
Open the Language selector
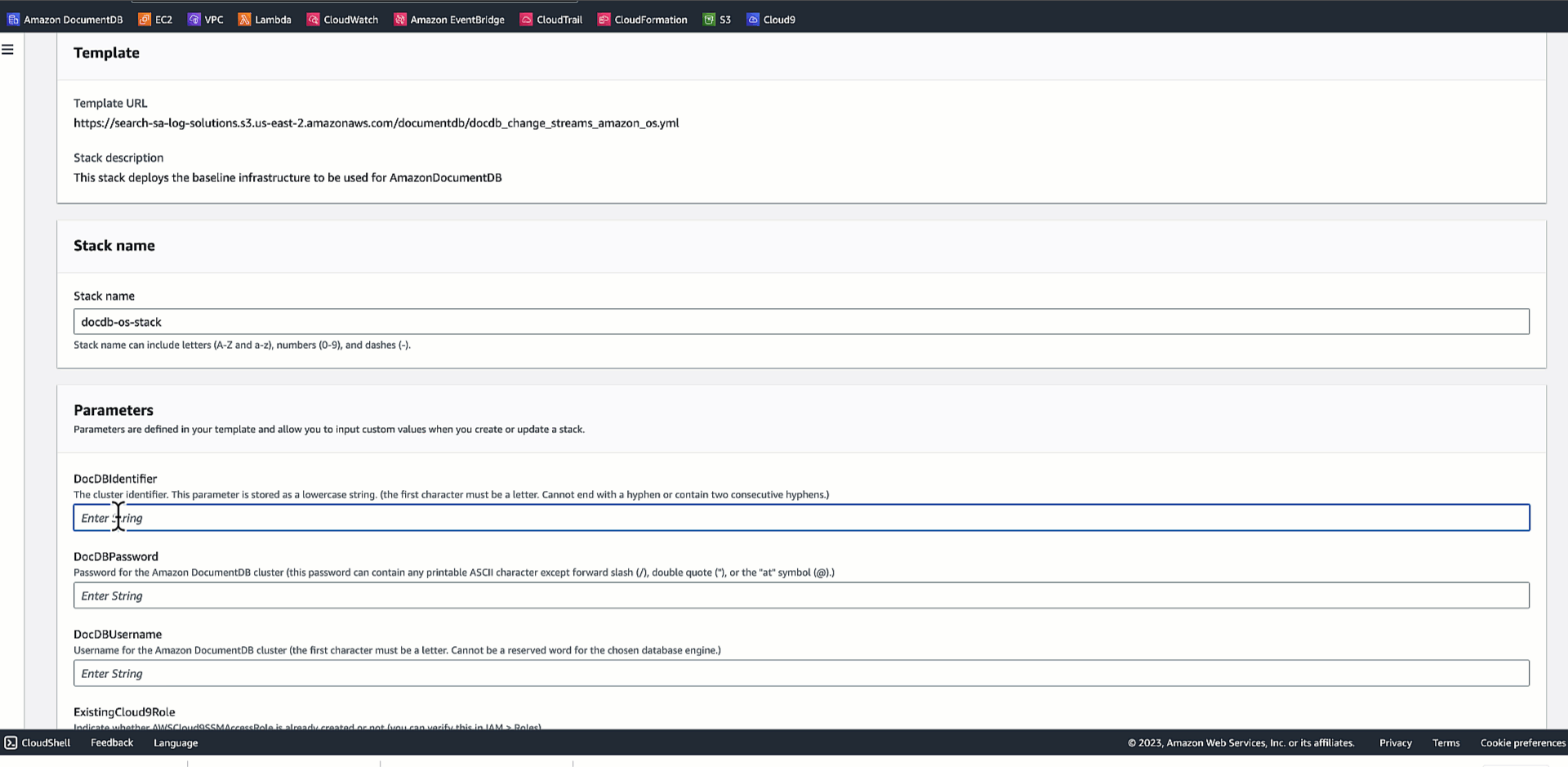176,742
